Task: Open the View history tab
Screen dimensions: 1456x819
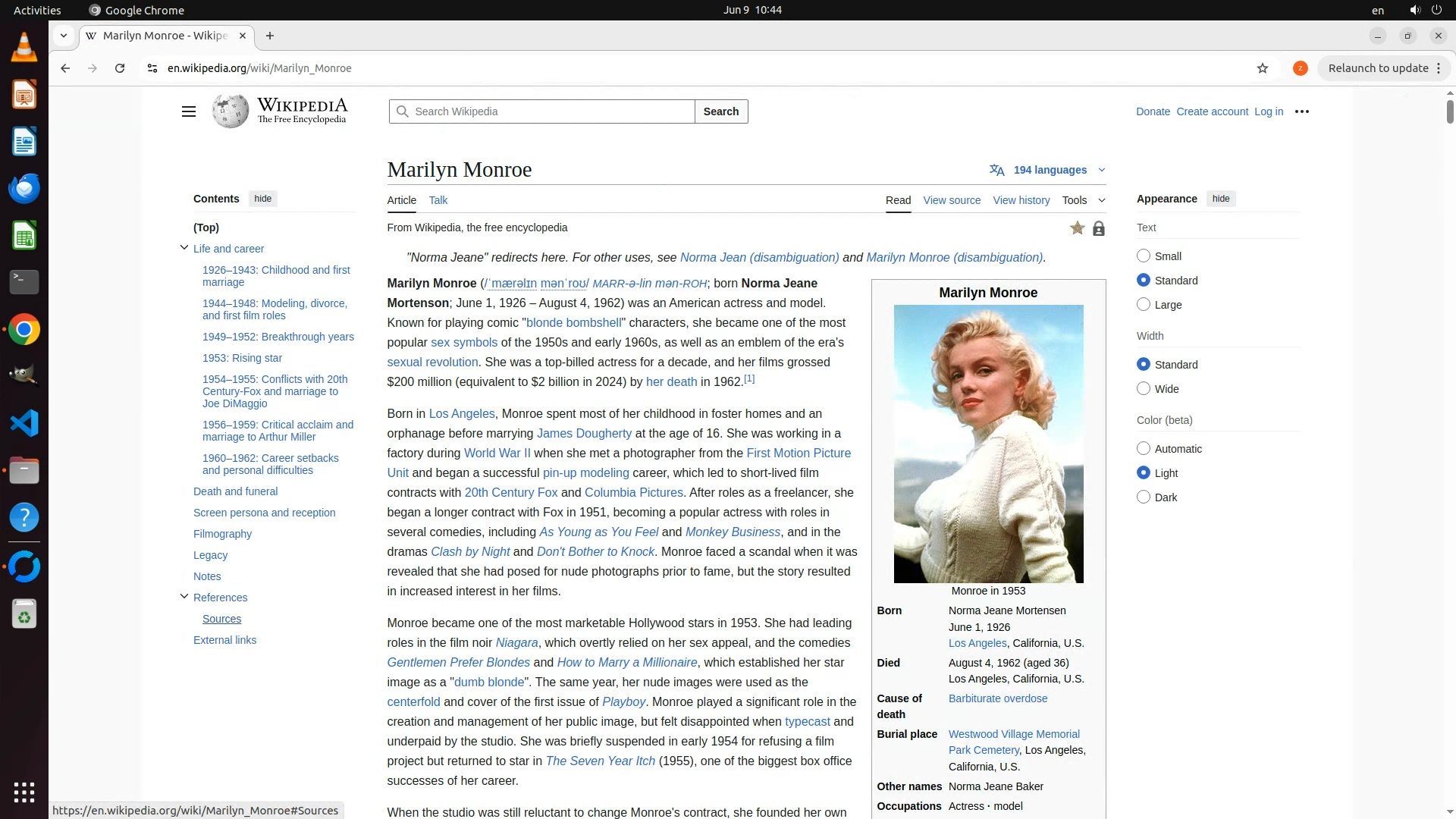Action: (x=1021, y=200)
